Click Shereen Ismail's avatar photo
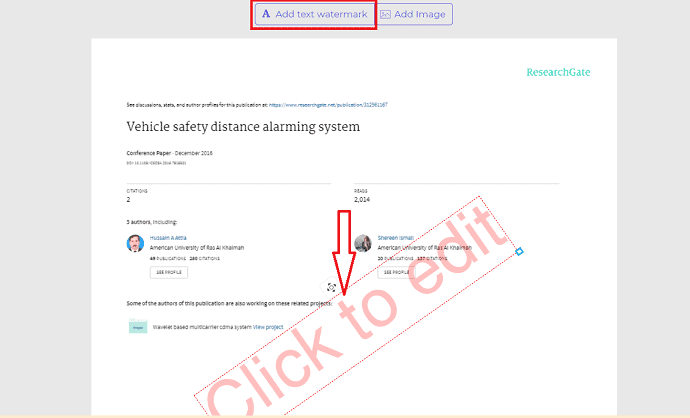The image size is (690, 418). tap(362, 244)
